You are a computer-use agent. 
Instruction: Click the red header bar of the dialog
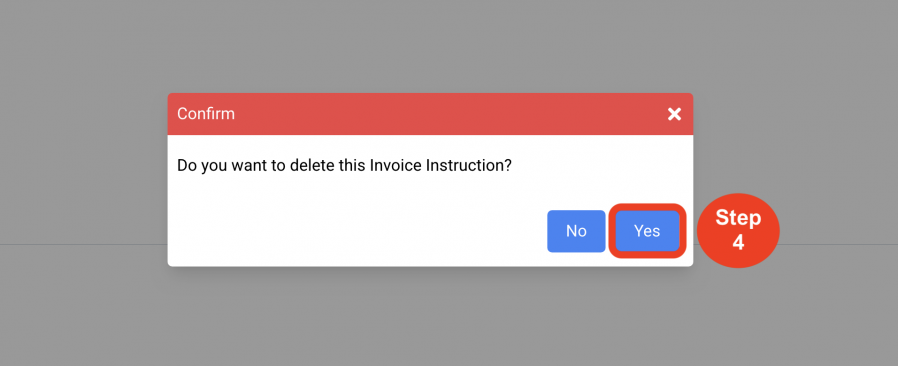click(430, 114)
